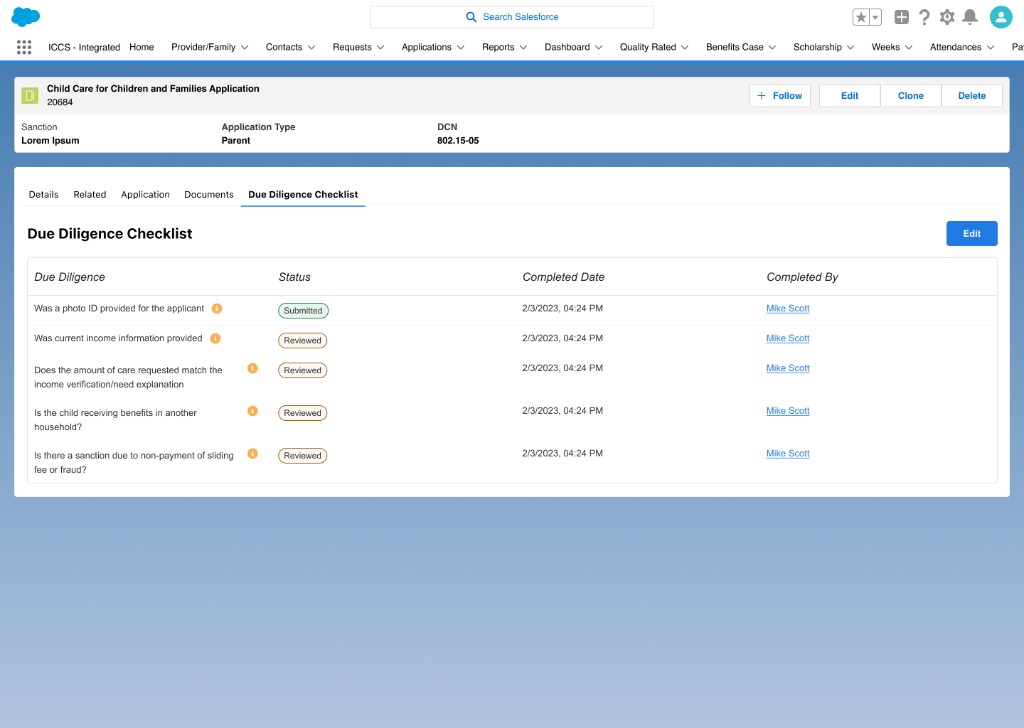Click the Salesforce cloud logo
This screenshot has width=1024, height=728.
[25, 16]
